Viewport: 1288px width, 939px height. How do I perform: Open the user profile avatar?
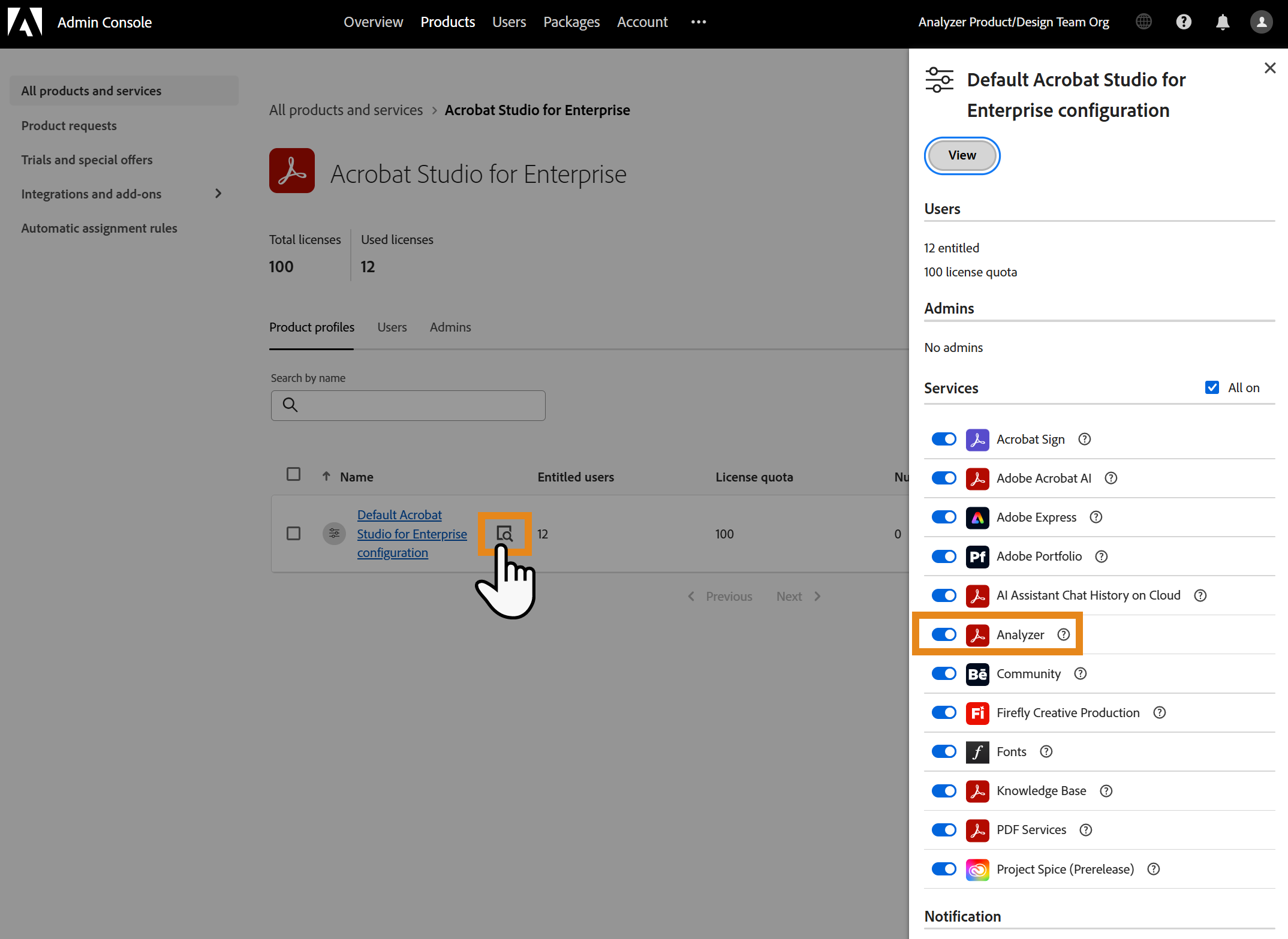pos(1262,22)
